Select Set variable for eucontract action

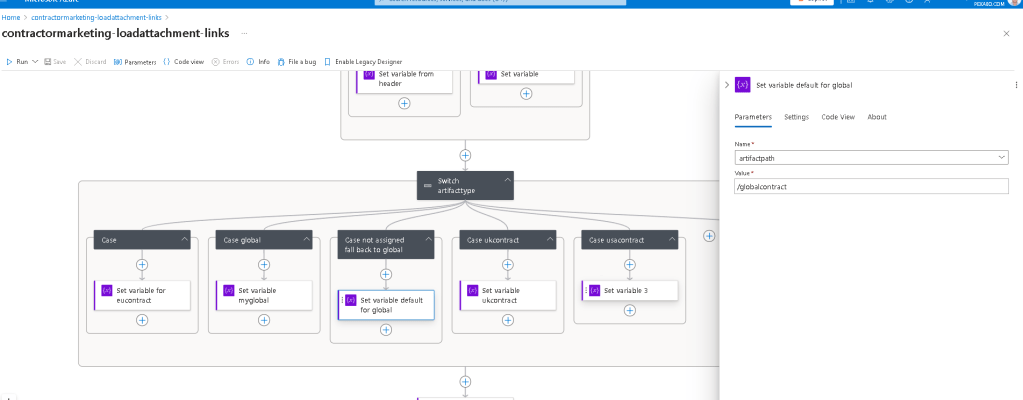(142, 296)
